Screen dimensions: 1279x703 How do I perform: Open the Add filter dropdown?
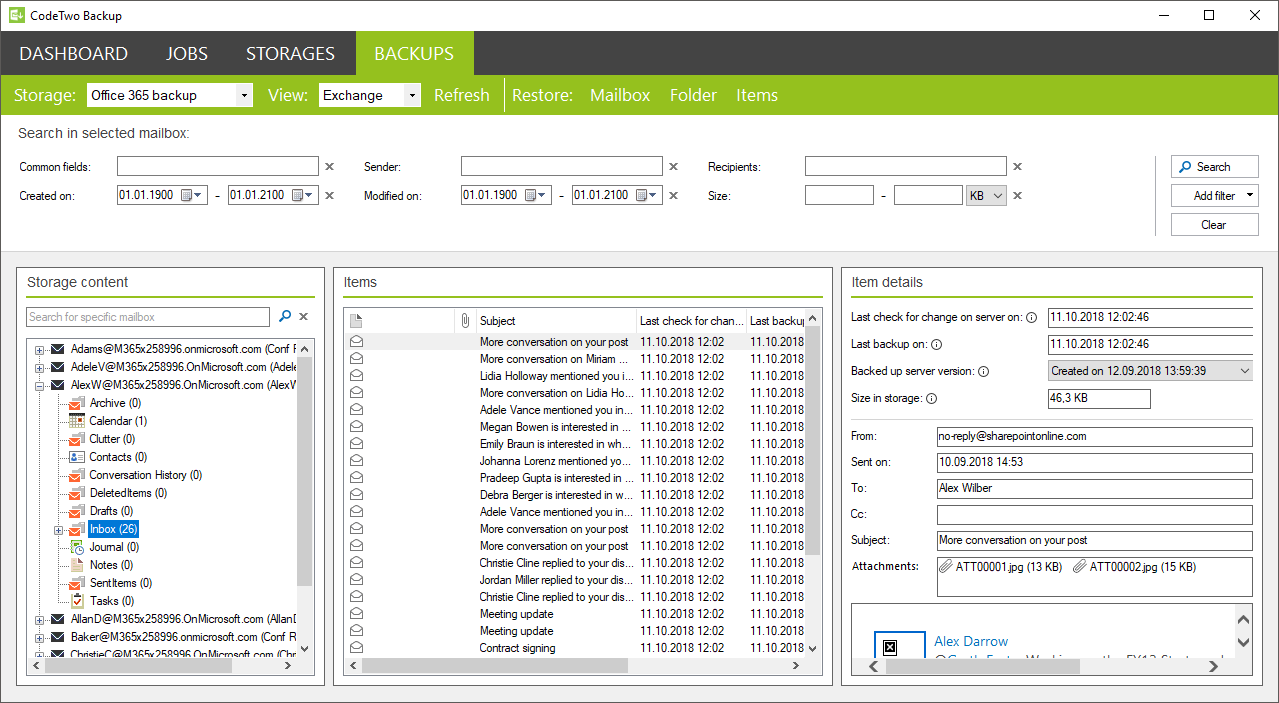coord(1215,196)
